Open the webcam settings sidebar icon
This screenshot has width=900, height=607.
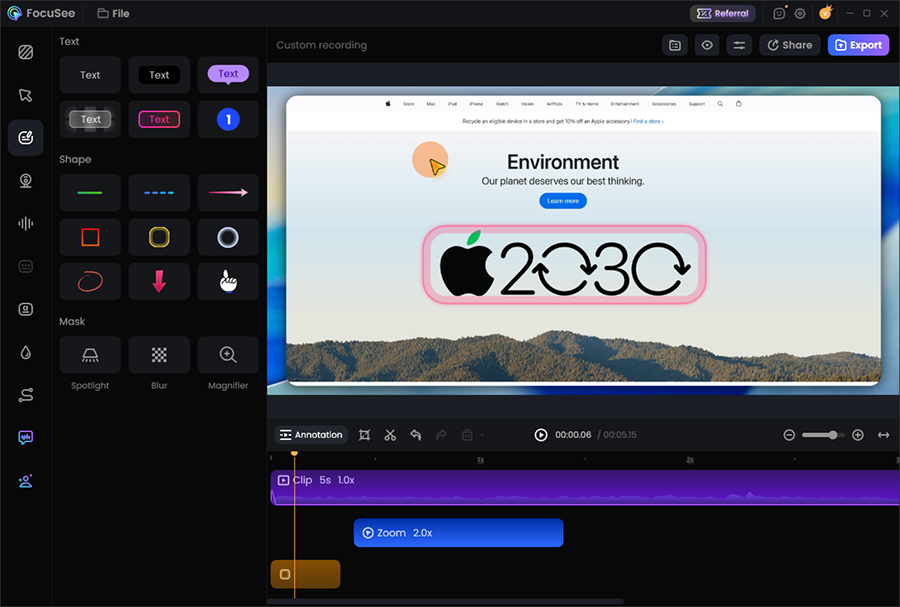tap(26, 181)
